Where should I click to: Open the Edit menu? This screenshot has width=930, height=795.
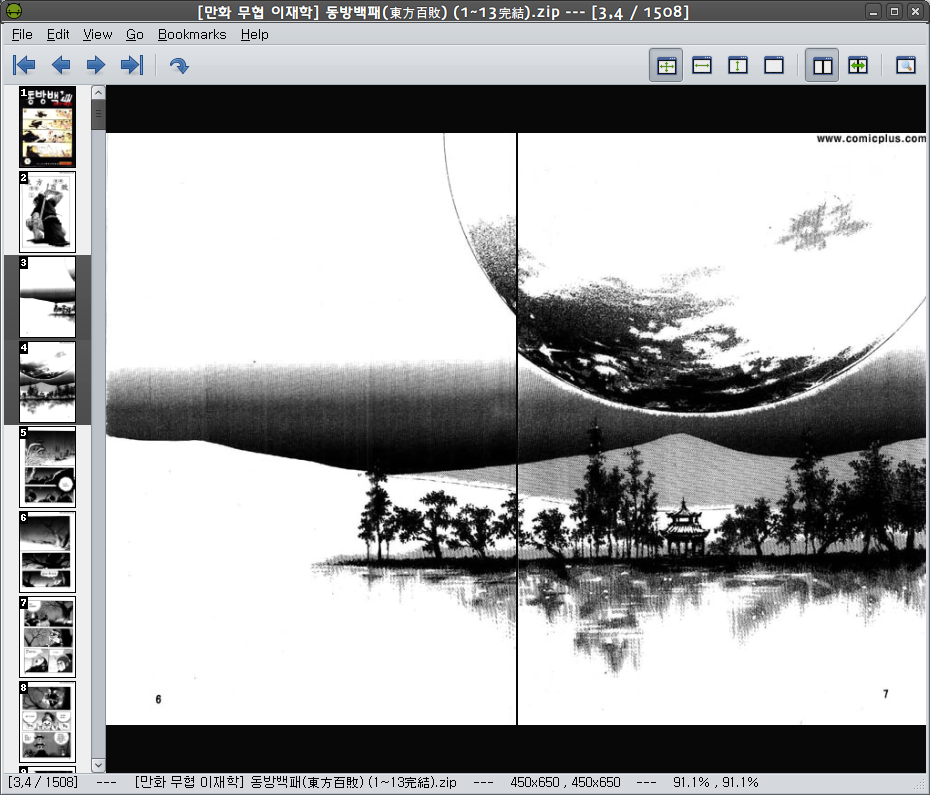click(58, 34)
